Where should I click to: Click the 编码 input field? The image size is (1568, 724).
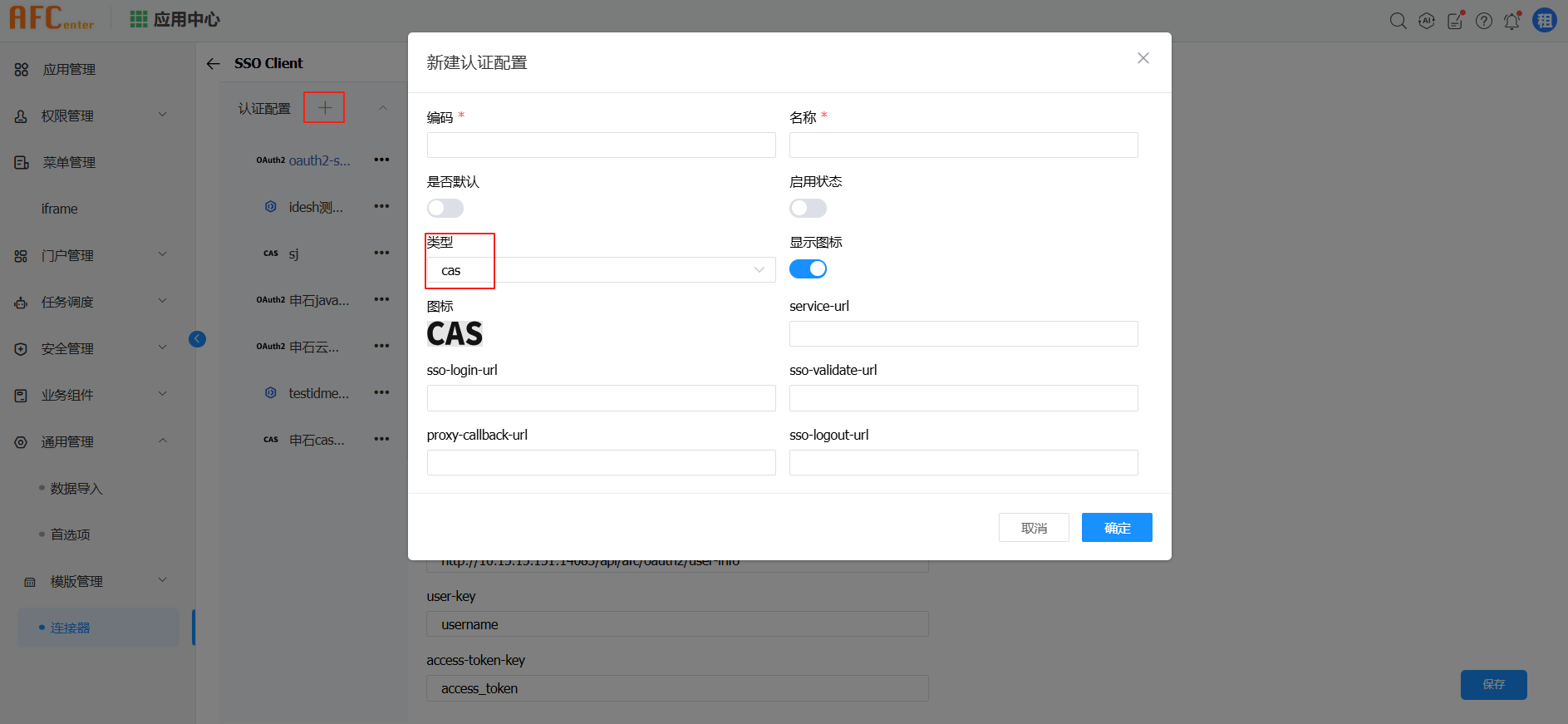pyautogui.click(x=600, y=145)
